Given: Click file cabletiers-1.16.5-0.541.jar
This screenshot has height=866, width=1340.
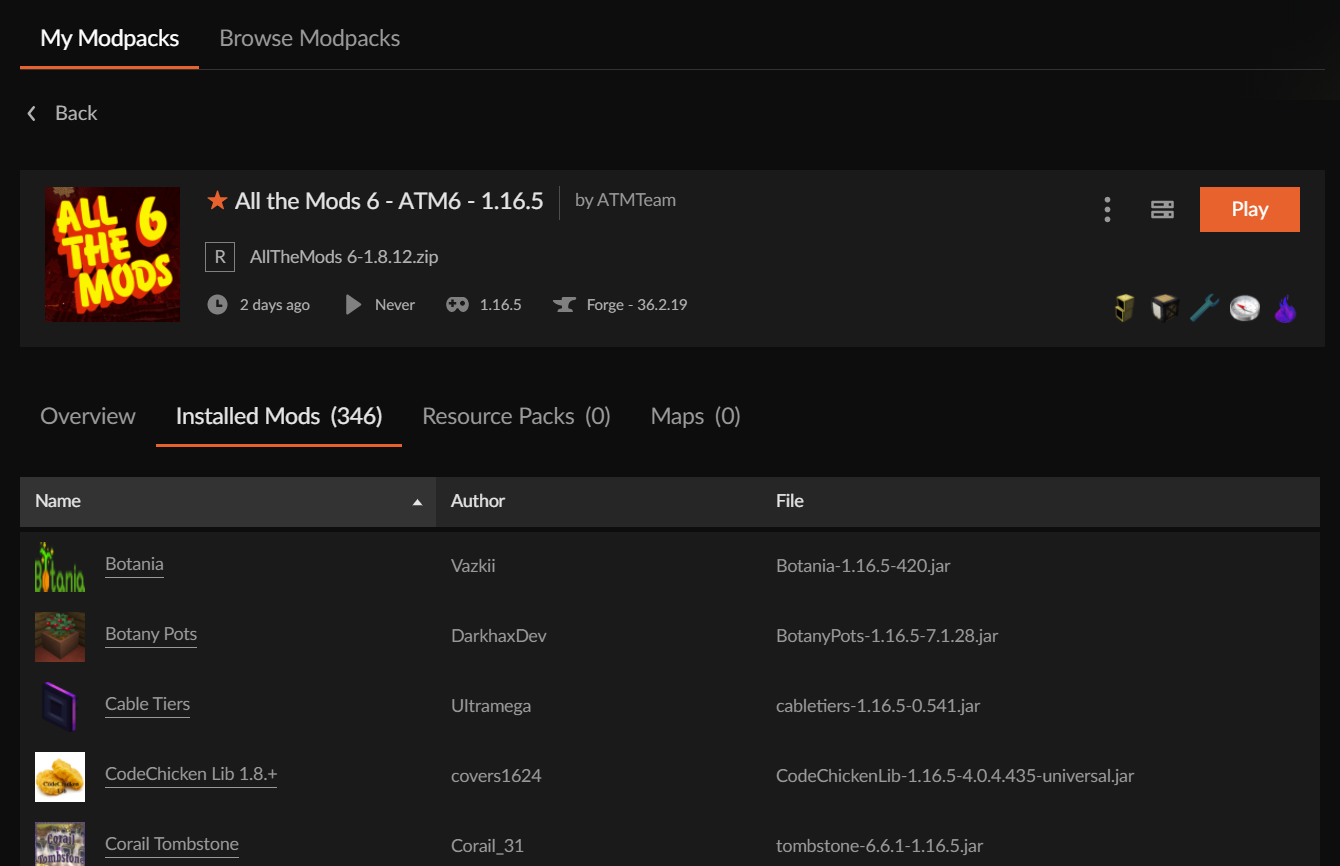Looking at the screenshot, I should coord(878,706).
